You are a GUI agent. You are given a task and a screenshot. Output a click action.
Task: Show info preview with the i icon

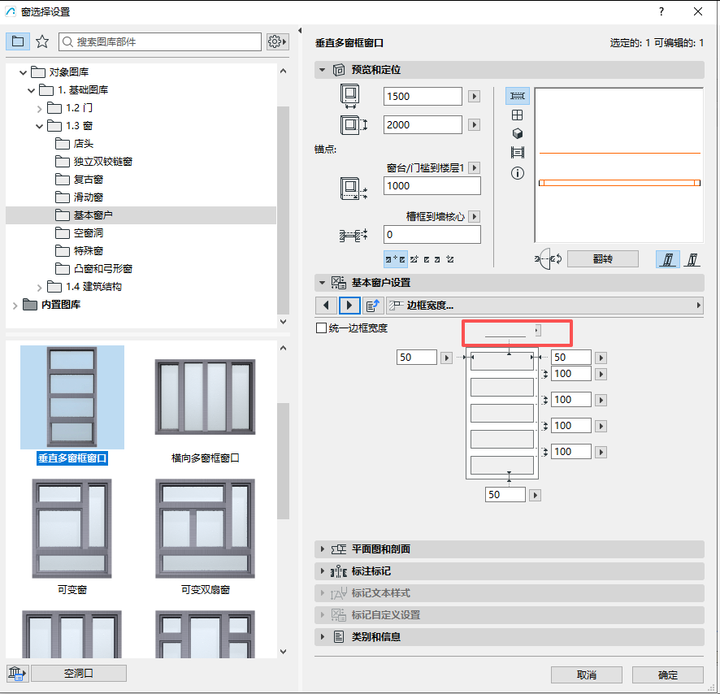click(518, 173)
